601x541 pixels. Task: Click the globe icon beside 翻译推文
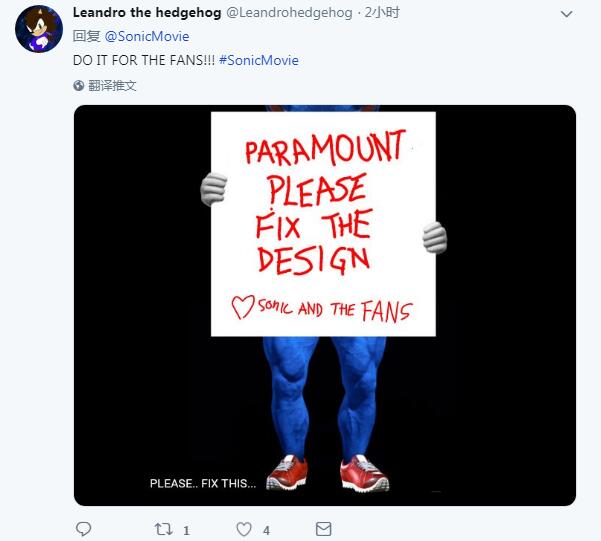(x=79, y=86)
